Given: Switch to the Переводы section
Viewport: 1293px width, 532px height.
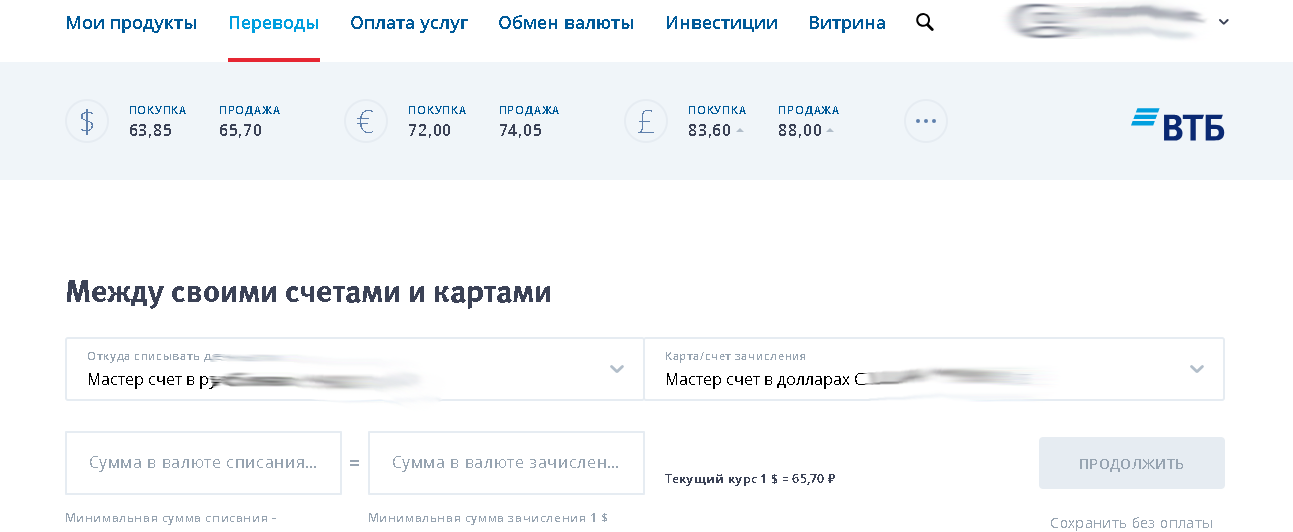Looking at the screenshot, I should tap(274, 23).
